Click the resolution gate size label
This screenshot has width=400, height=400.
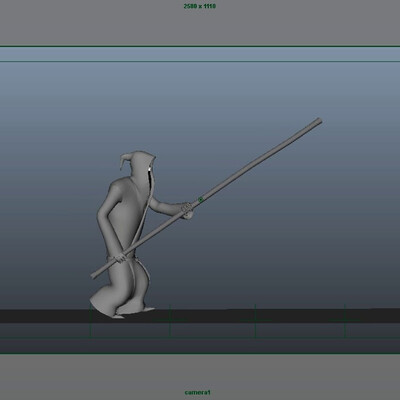click(200, 6)
